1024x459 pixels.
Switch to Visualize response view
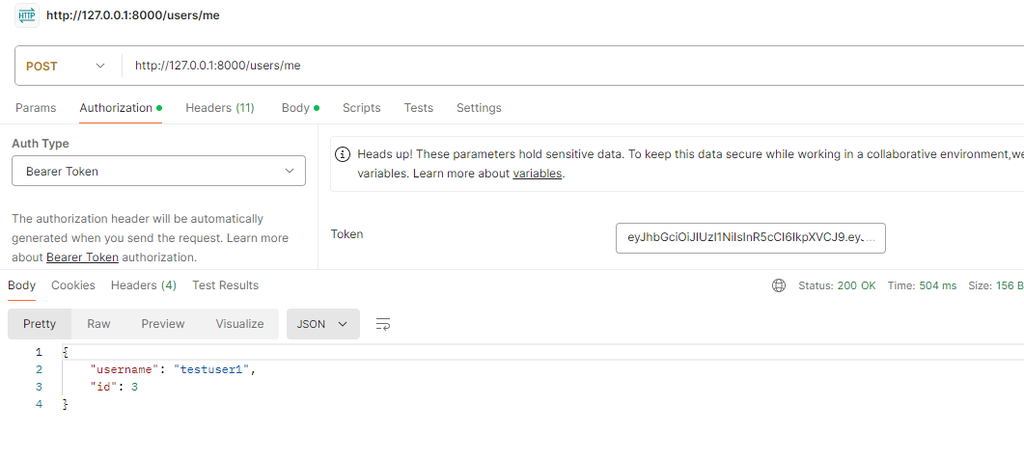(x=240, y=324)
